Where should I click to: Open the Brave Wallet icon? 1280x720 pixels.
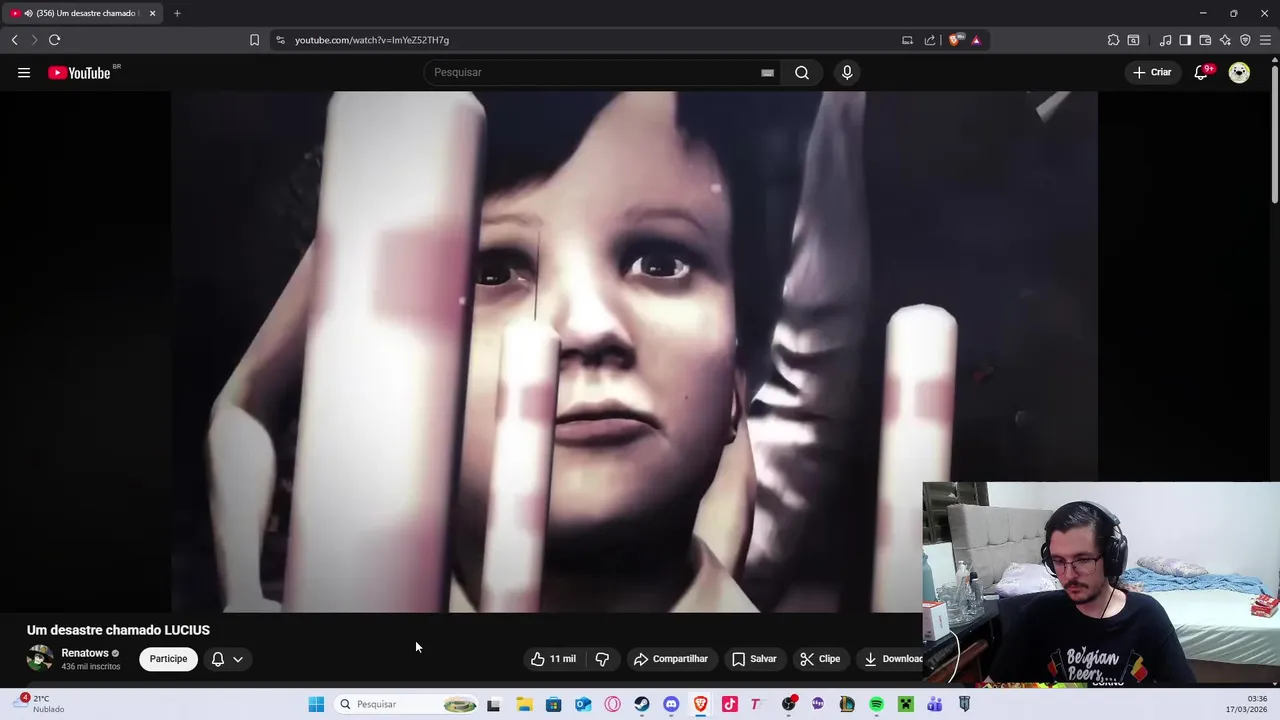1205,40
